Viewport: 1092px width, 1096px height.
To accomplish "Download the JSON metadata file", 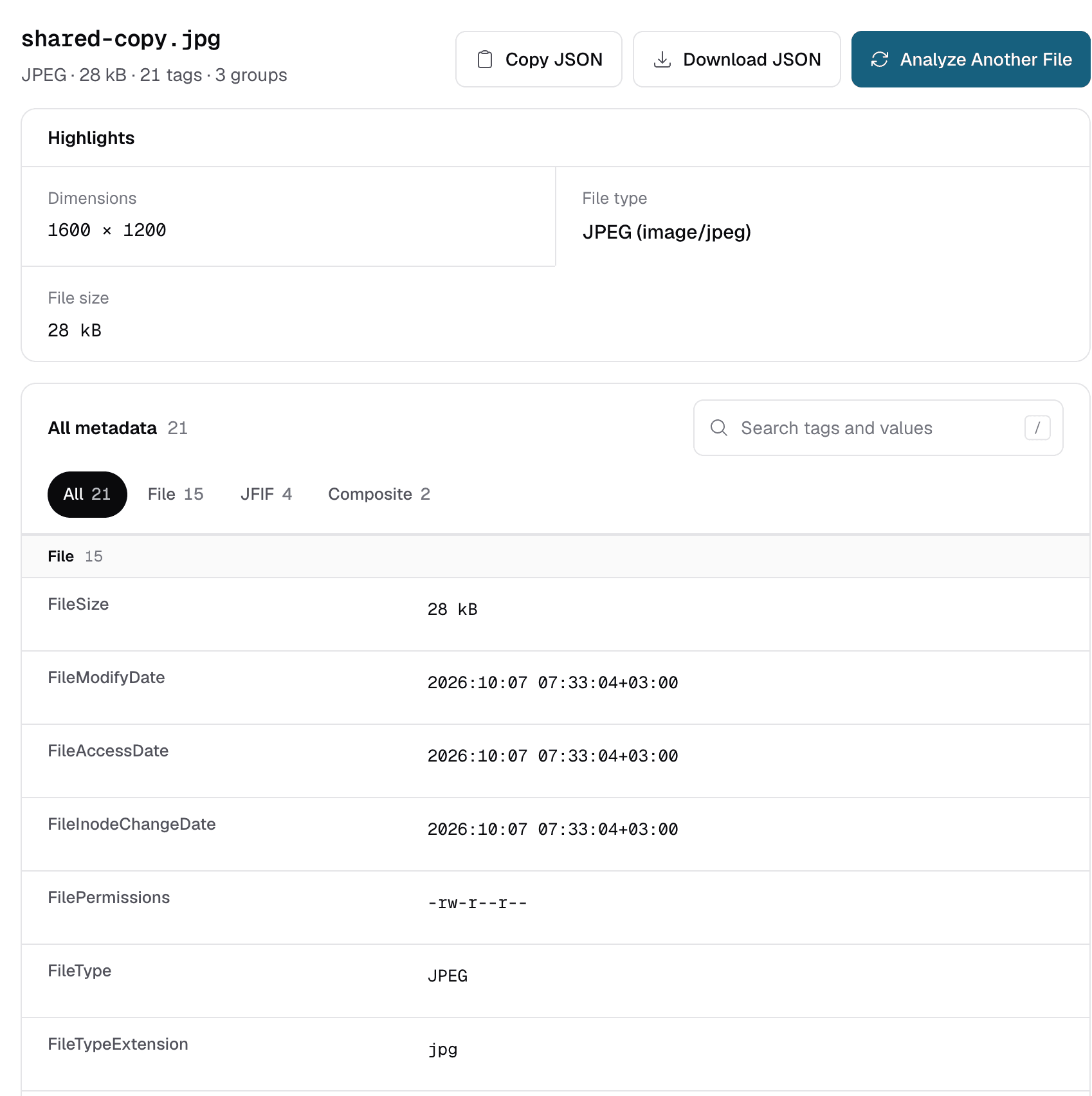I will pyautogui.click(x=737, y=59).
